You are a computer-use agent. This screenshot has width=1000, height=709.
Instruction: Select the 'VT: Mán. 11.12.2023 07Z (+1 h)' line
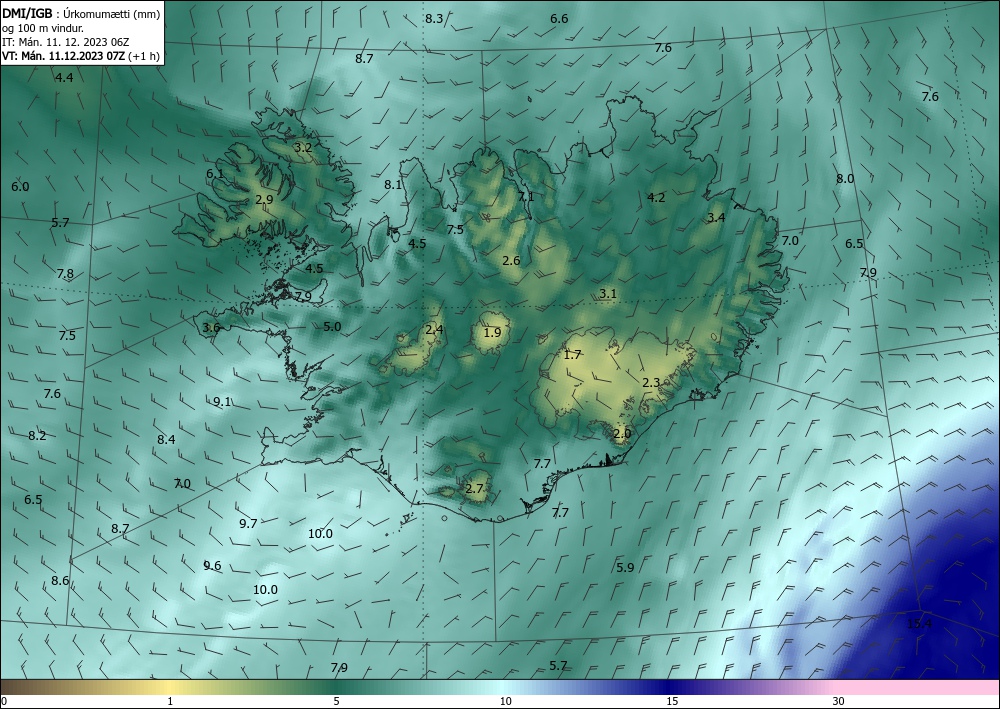click(81, 56)
